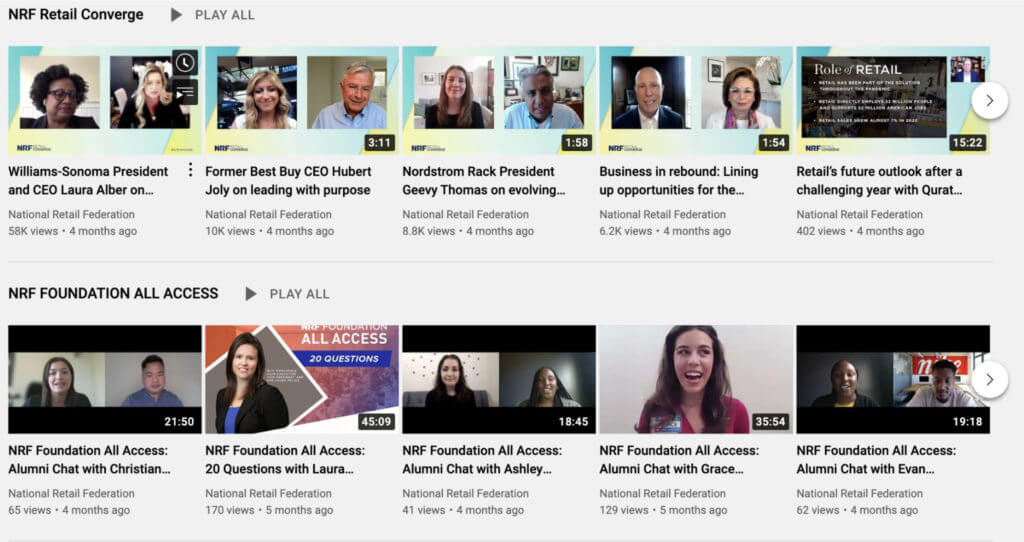Click the '8.8K views • 4 months ago' text
Image resolution: width=1024 pixels, height=542 pixels.
click(468, 231)
